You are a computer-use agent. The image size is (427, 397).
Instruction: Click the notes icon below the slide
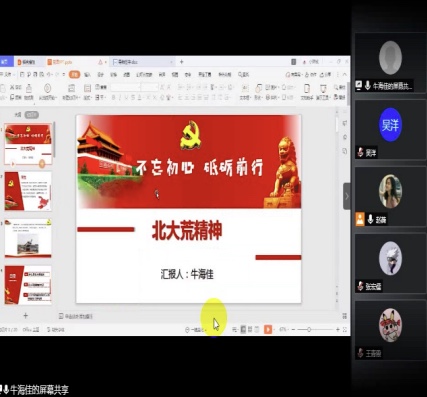tap(61, 316)
